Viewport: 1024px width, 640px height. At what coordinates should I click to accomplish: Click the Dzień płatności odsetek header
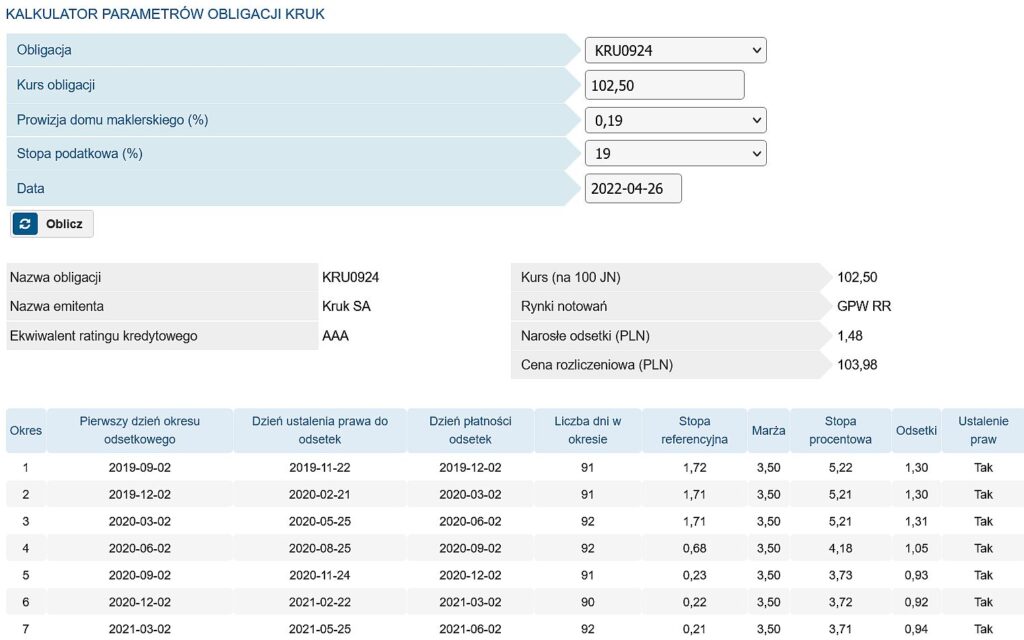[x=470, y=431]
